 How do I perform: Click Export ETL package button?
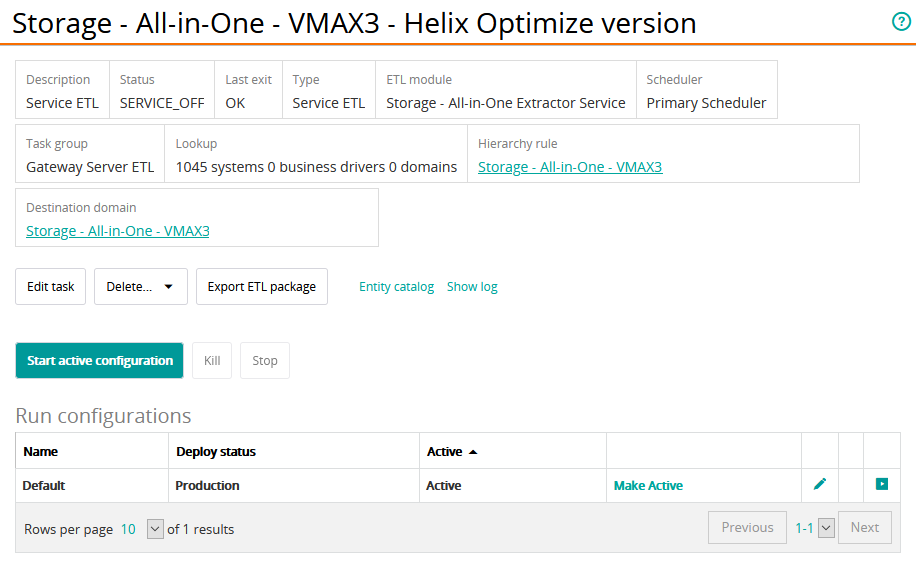click(x=261, y=287)
